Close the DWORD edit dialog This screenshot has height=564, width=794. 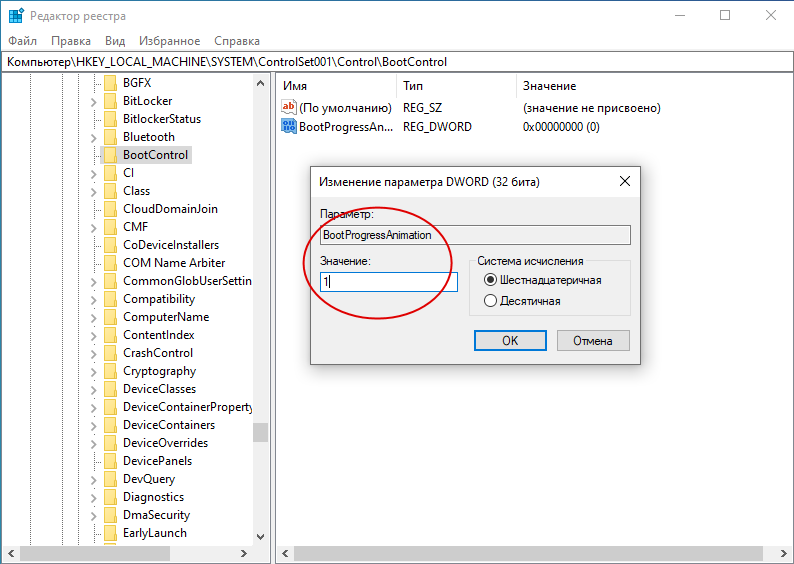[x=625, y=181]
